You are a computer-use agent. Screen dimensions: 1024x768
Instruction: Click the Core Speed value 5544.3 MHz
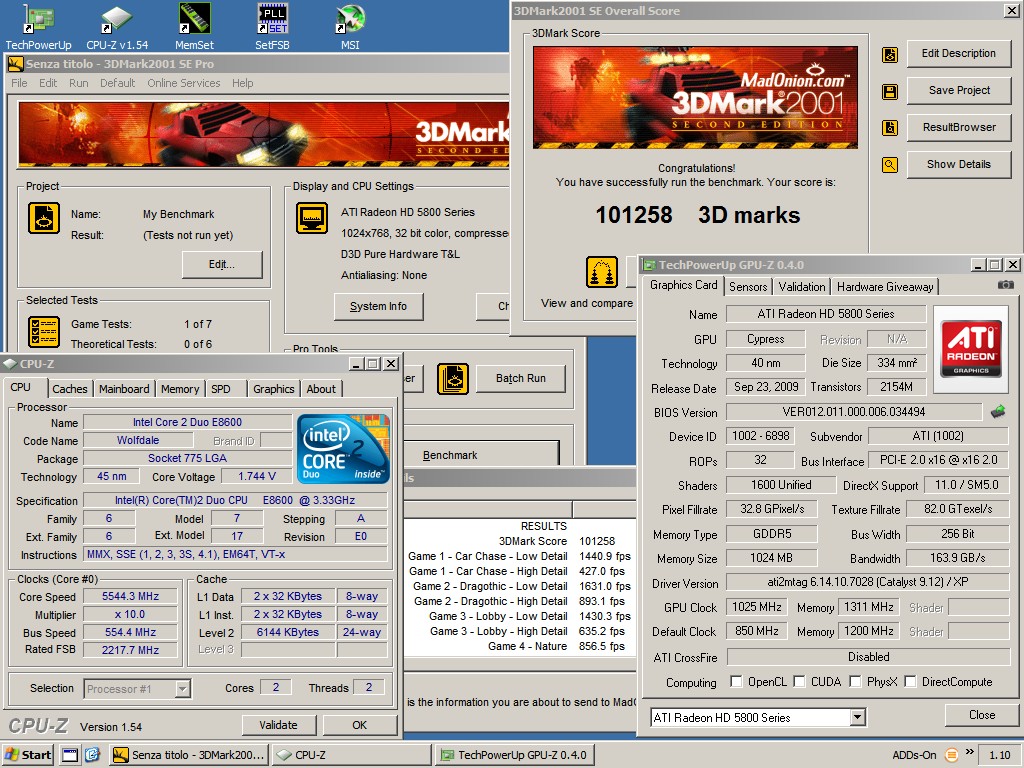pos(131,596)
